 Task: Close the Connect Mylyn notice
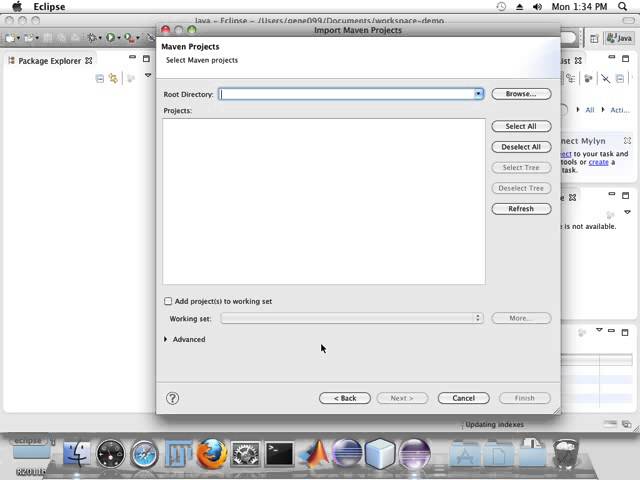tap(627, 140)
